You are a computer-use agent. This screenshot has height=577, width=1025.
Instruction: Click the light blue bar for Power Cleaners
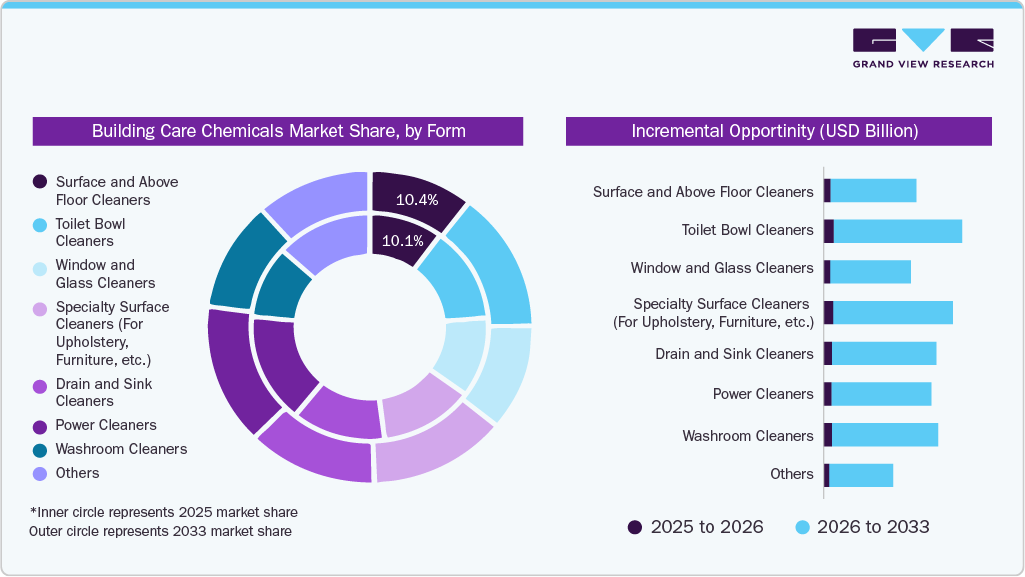pos(882,394)
